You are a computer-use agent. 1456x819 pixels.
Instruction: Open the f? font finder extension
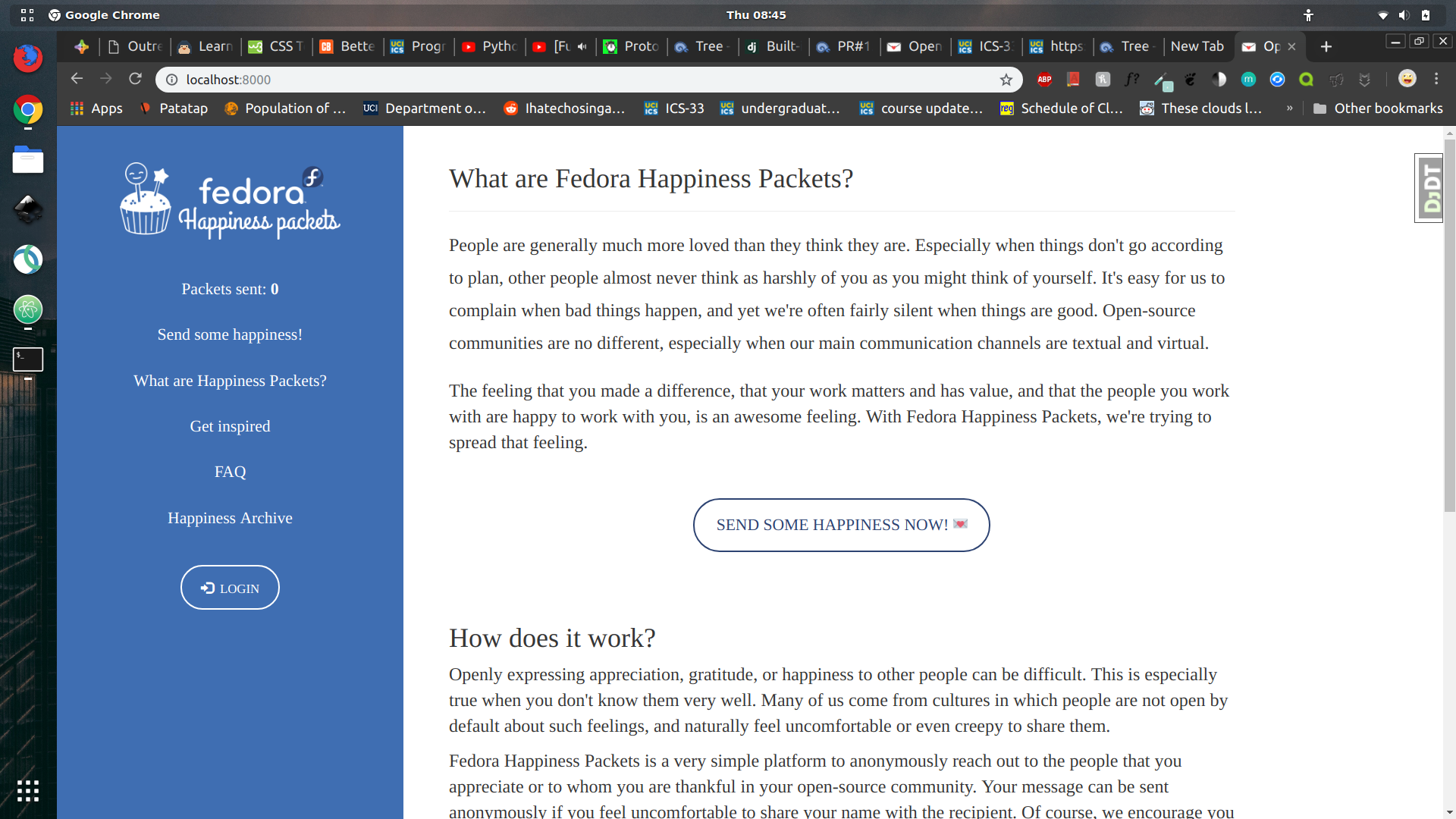pyautogui.click(x=1131, y=79)
